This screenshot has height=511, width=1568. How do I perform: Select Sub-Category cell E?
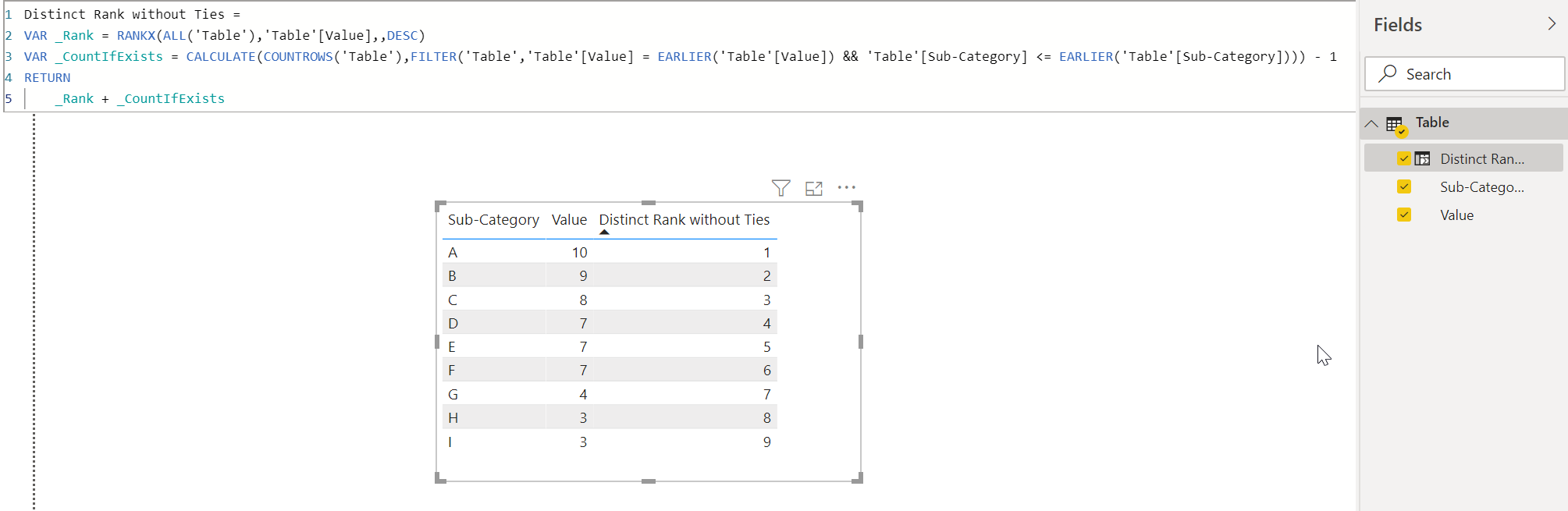click(x=452, y=347)
